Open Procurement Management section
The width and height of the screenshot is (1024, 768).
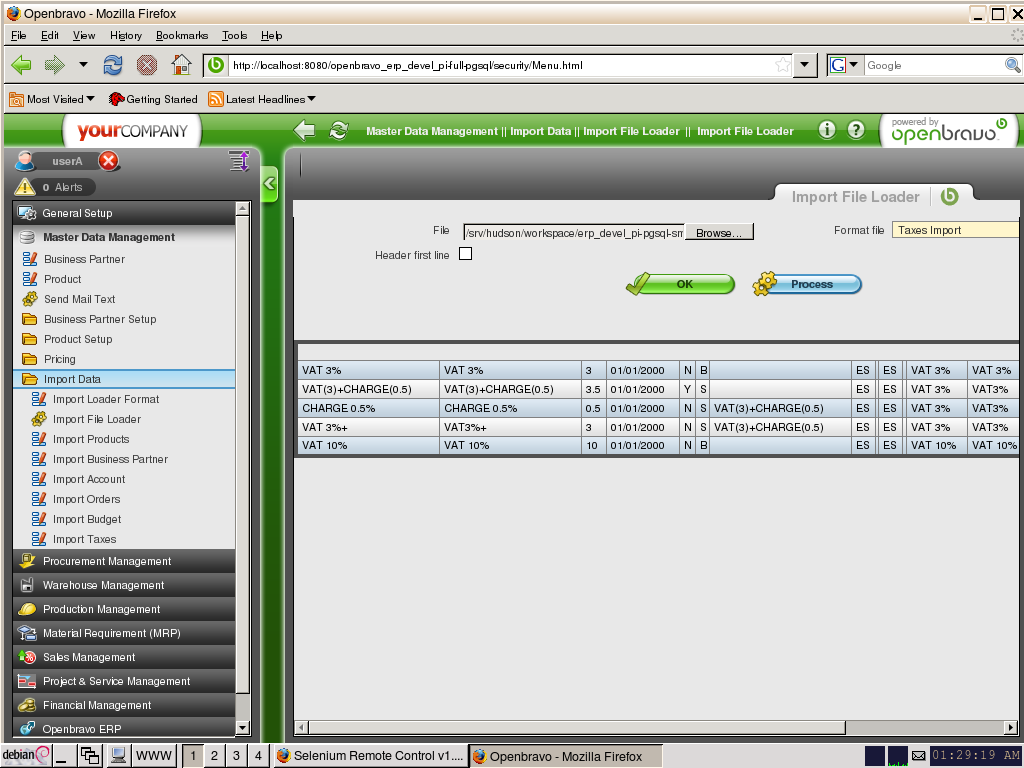(124, 561)
